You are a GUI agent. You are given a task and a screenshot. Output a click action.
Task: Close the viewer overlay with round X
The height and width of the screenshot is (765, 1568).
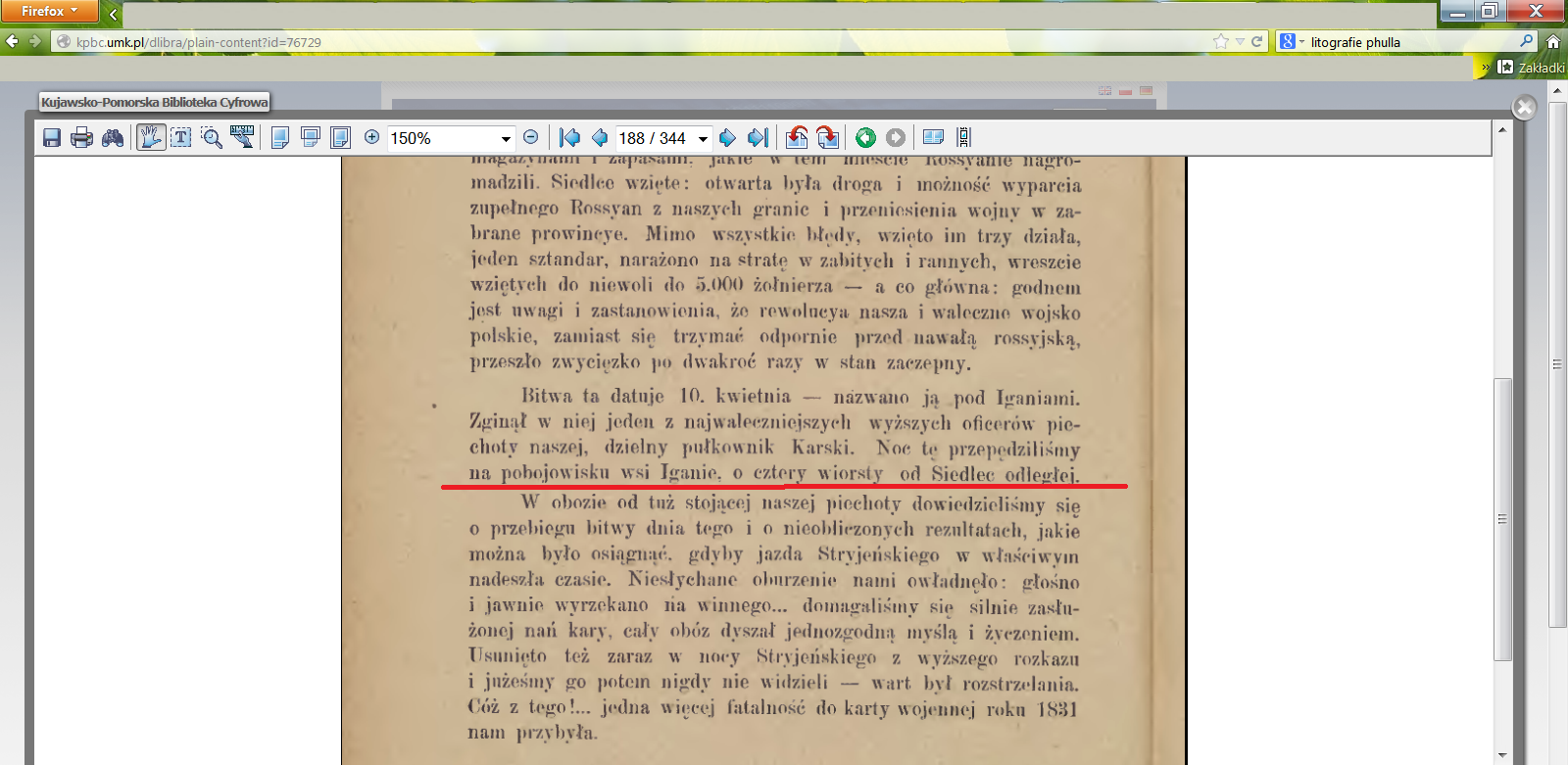coord(1524,107)
